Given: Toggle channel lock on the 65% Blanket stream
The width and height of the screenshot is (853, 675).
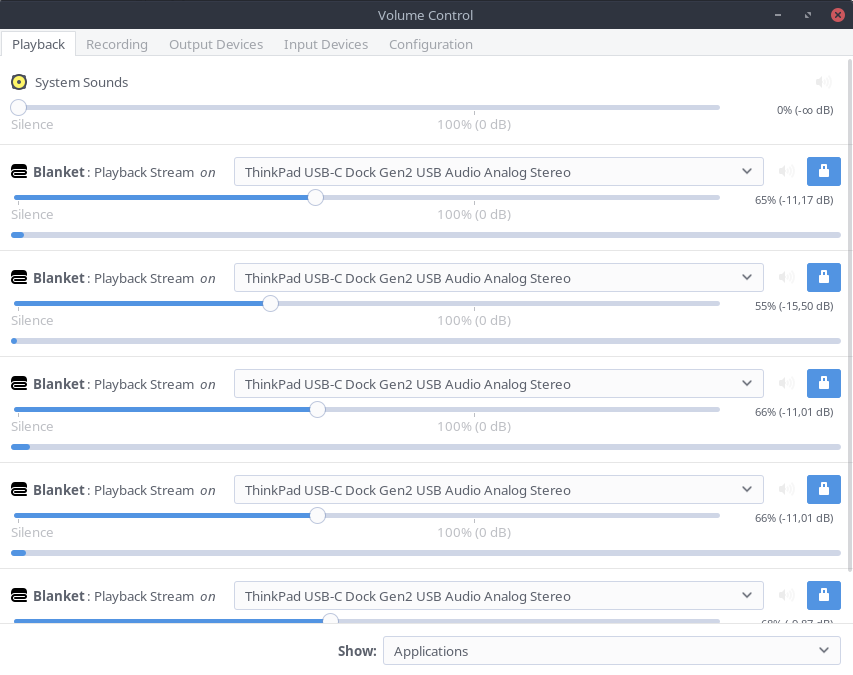Looking at the screenshot, I should coord(823,172).
